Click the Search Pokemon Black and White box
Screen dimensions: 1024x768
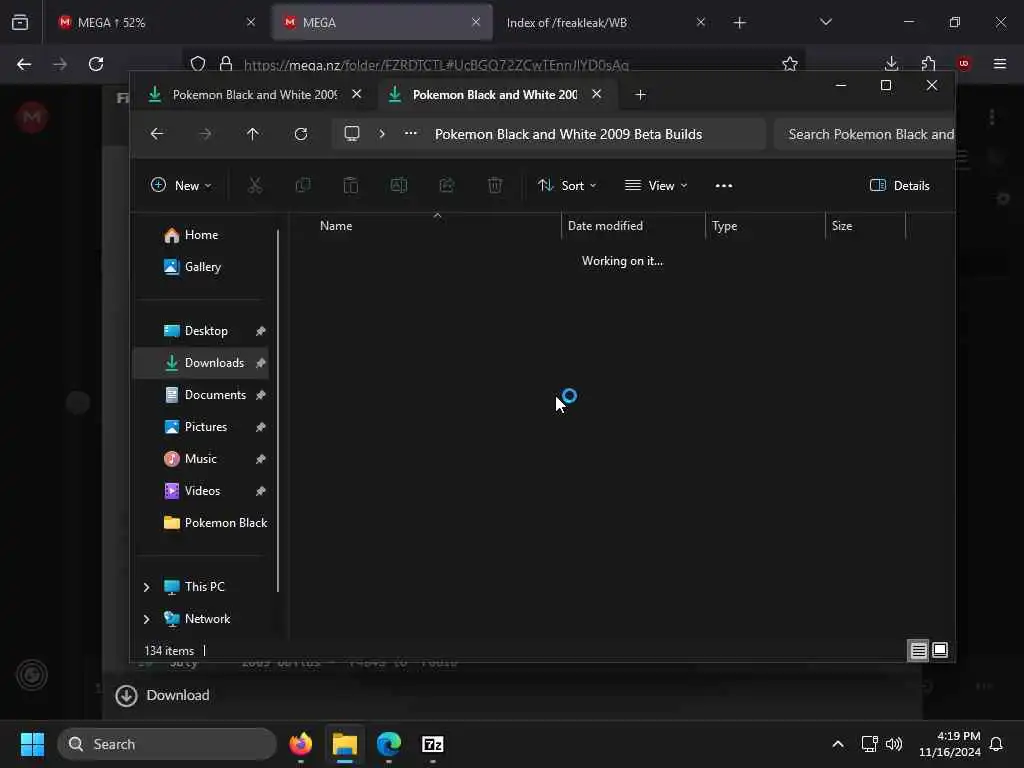pos(865,135)
